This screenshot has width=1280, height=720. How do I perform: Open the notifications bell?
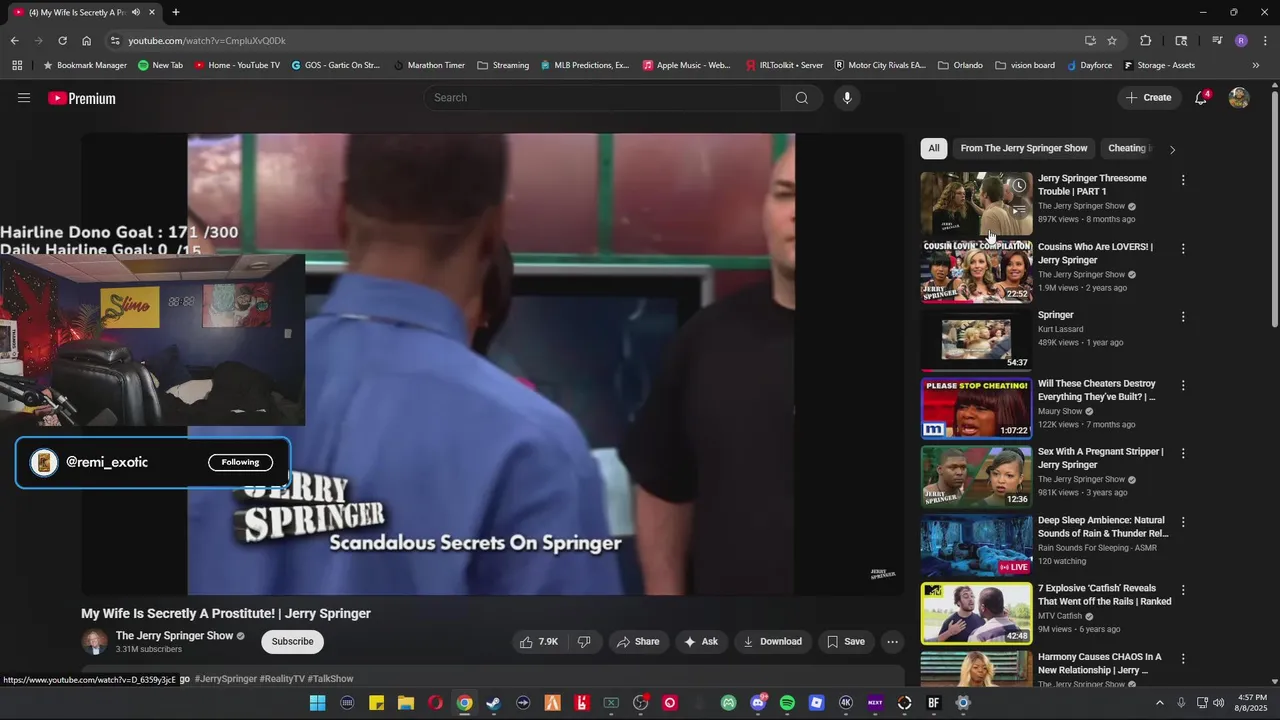[x=1202, y=97]
